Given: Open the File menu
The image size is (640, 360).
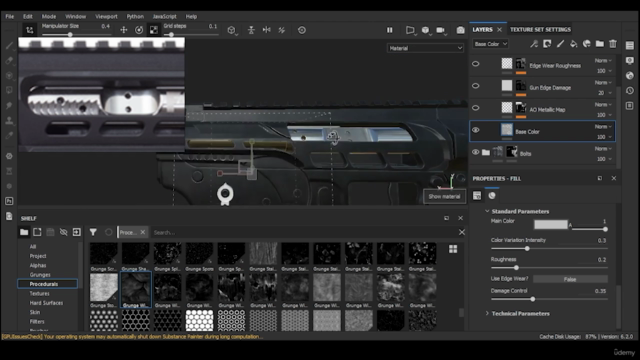Looking at the screenshot, I should click(9, 16).
